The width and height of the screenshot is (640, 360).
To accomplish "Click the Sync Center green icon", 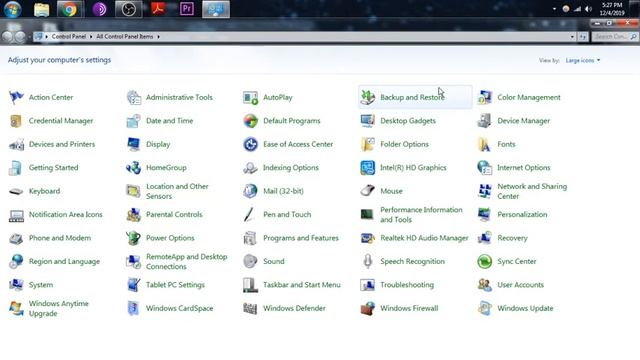I will point(484,261).
